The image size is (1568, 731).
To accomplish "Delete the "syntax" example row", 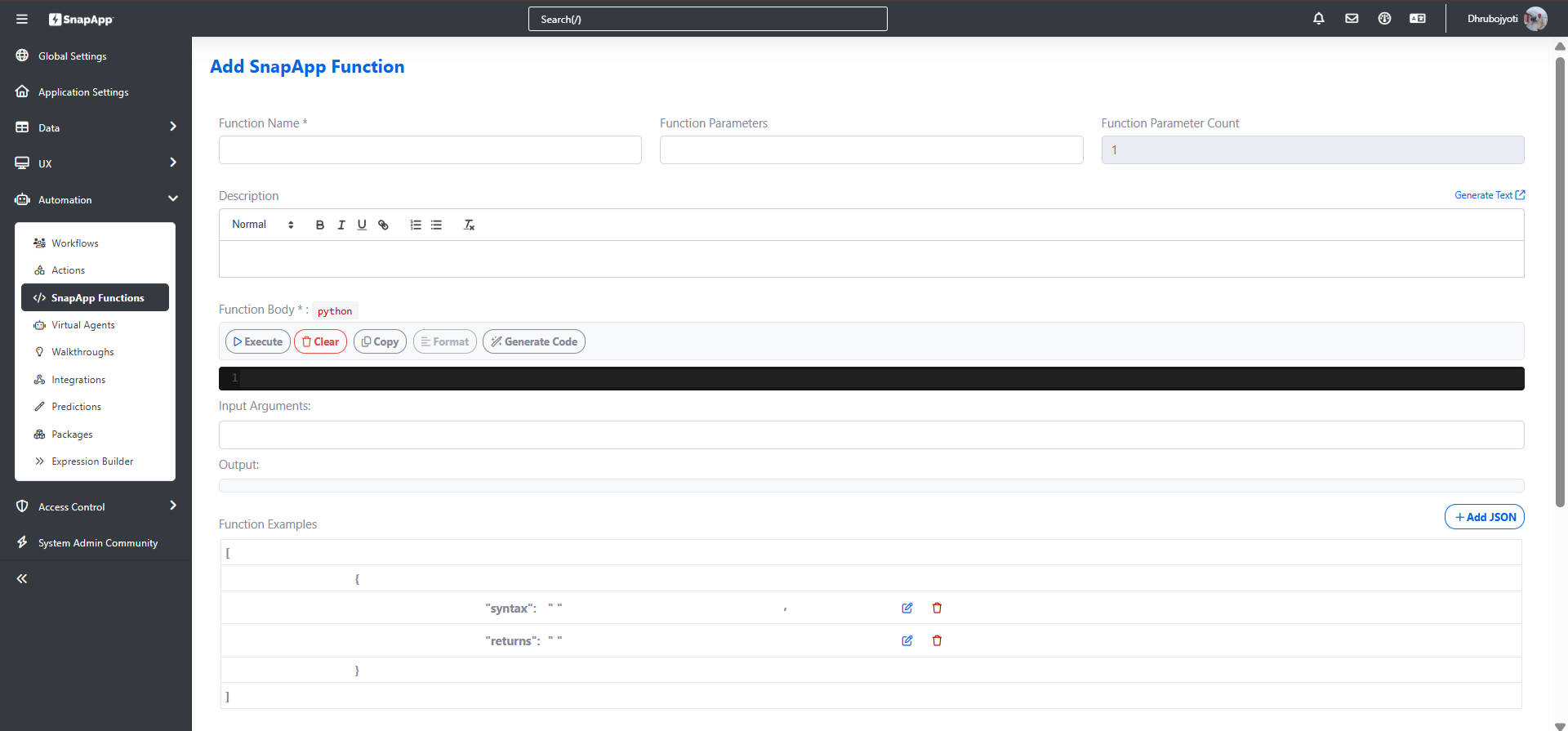I will coord(938,608).
